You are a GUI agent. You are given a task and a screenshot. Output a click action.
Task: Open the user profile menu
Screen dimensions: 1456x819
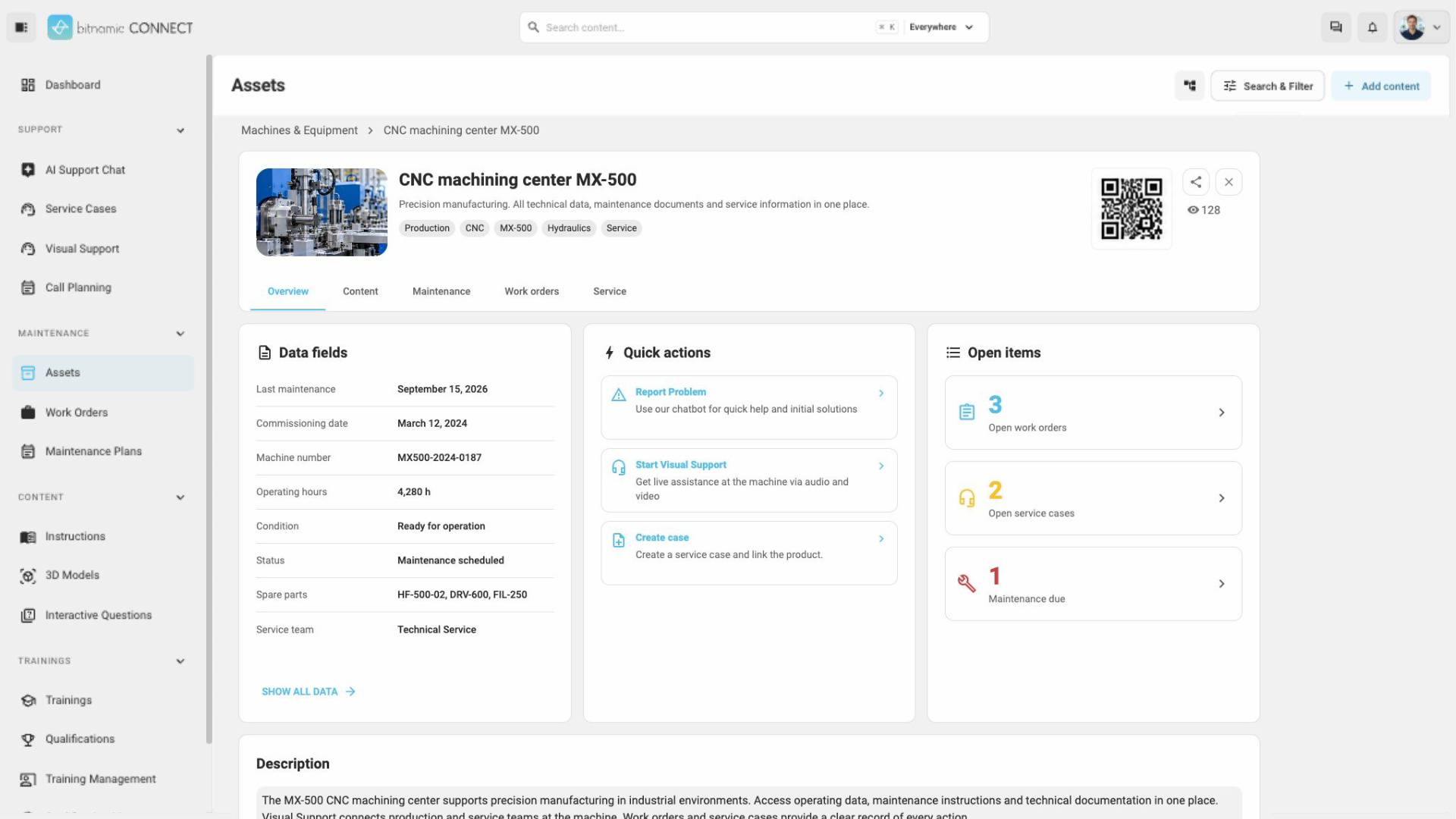tap(1421, 27)
